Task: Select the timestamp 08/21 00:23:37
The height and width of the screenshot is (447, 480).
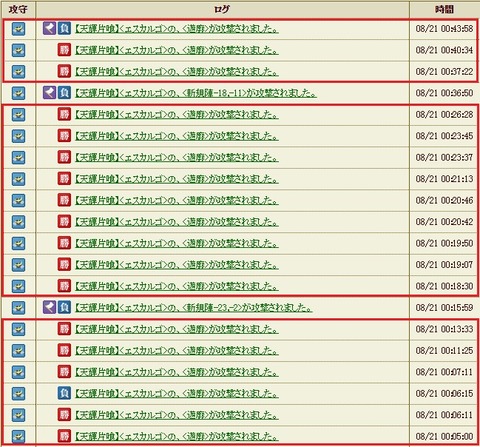Action: click(x=444, y=157)
